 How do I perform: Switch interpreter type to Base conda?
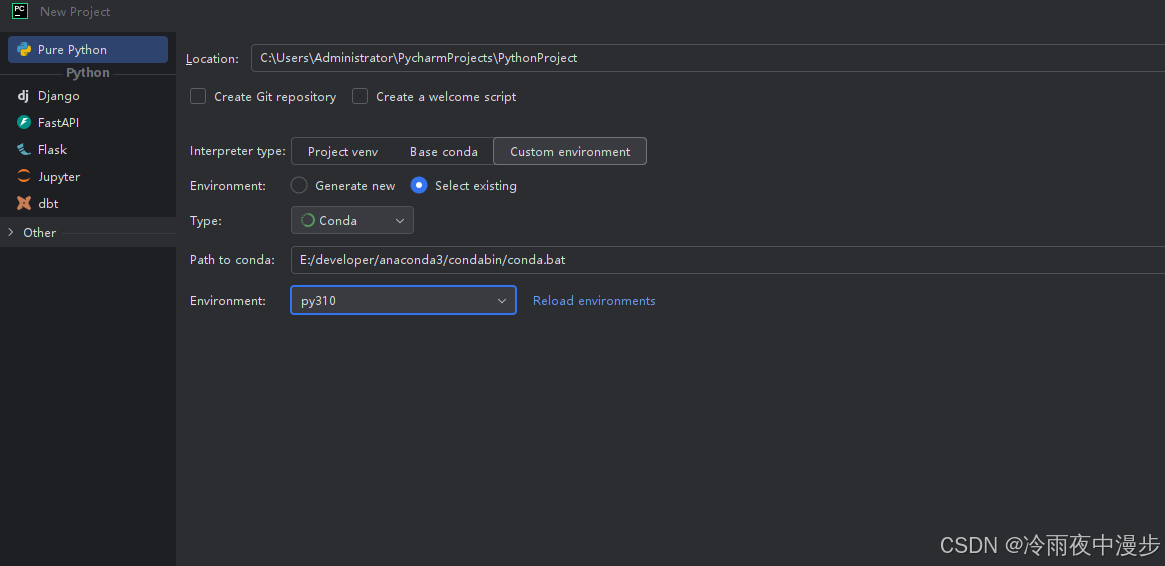444,152
